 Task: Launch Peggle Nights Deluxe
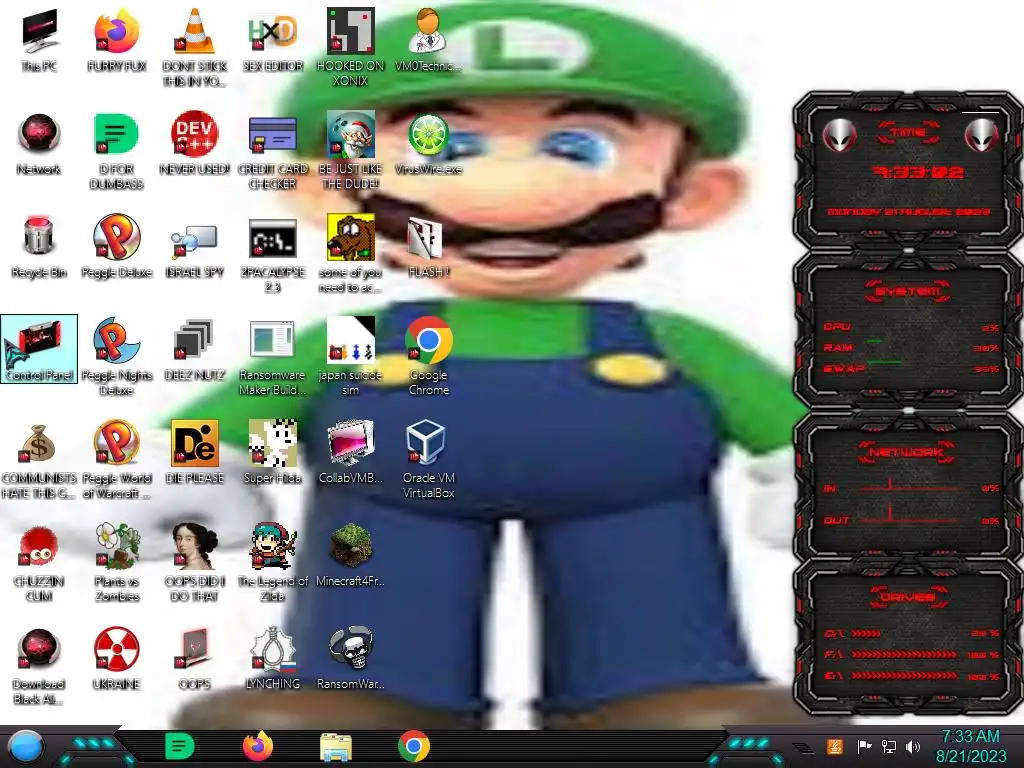[117, 356]
